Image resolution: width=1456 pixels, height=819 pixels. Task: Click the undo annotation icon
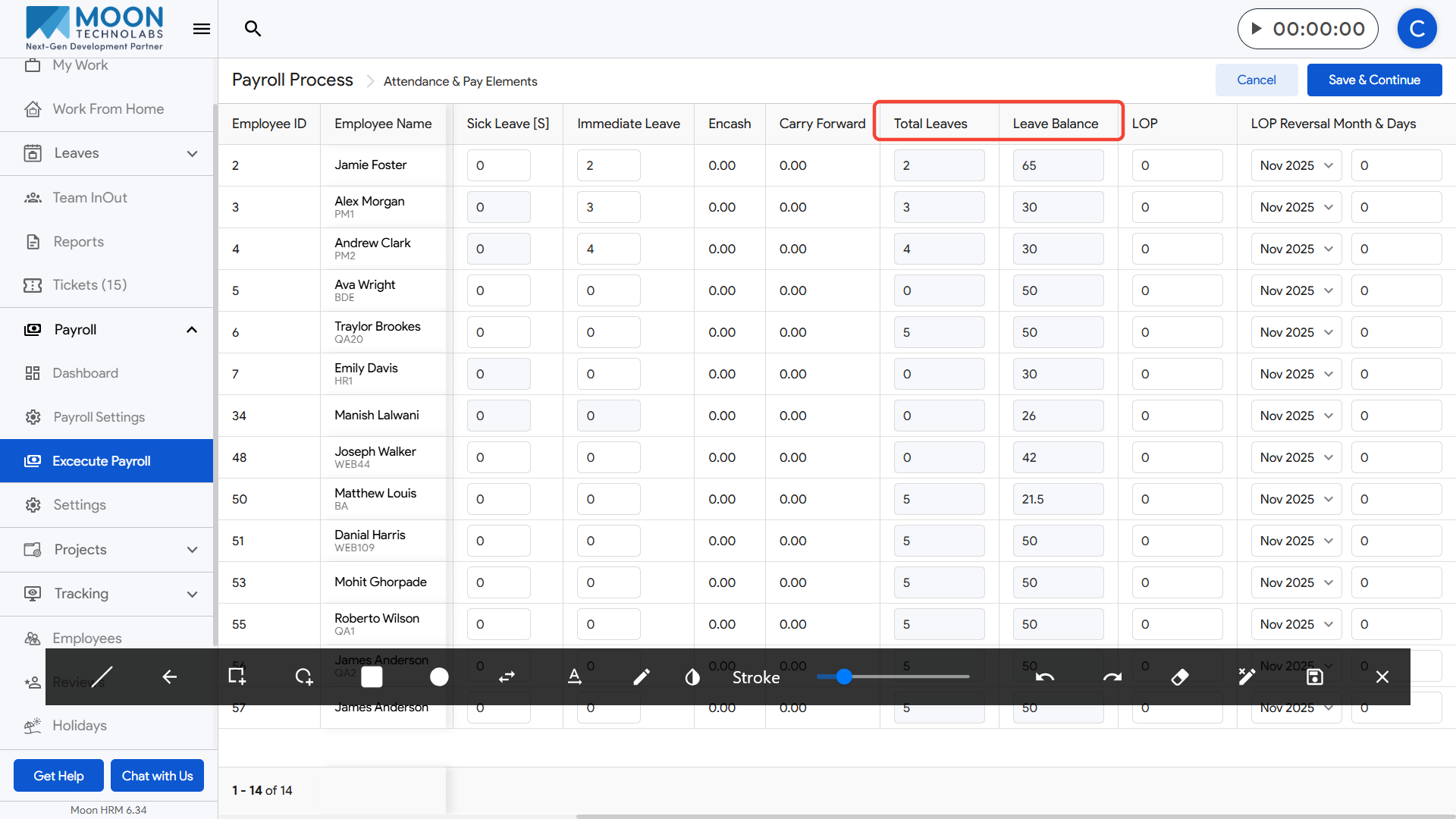(1045, 676)
